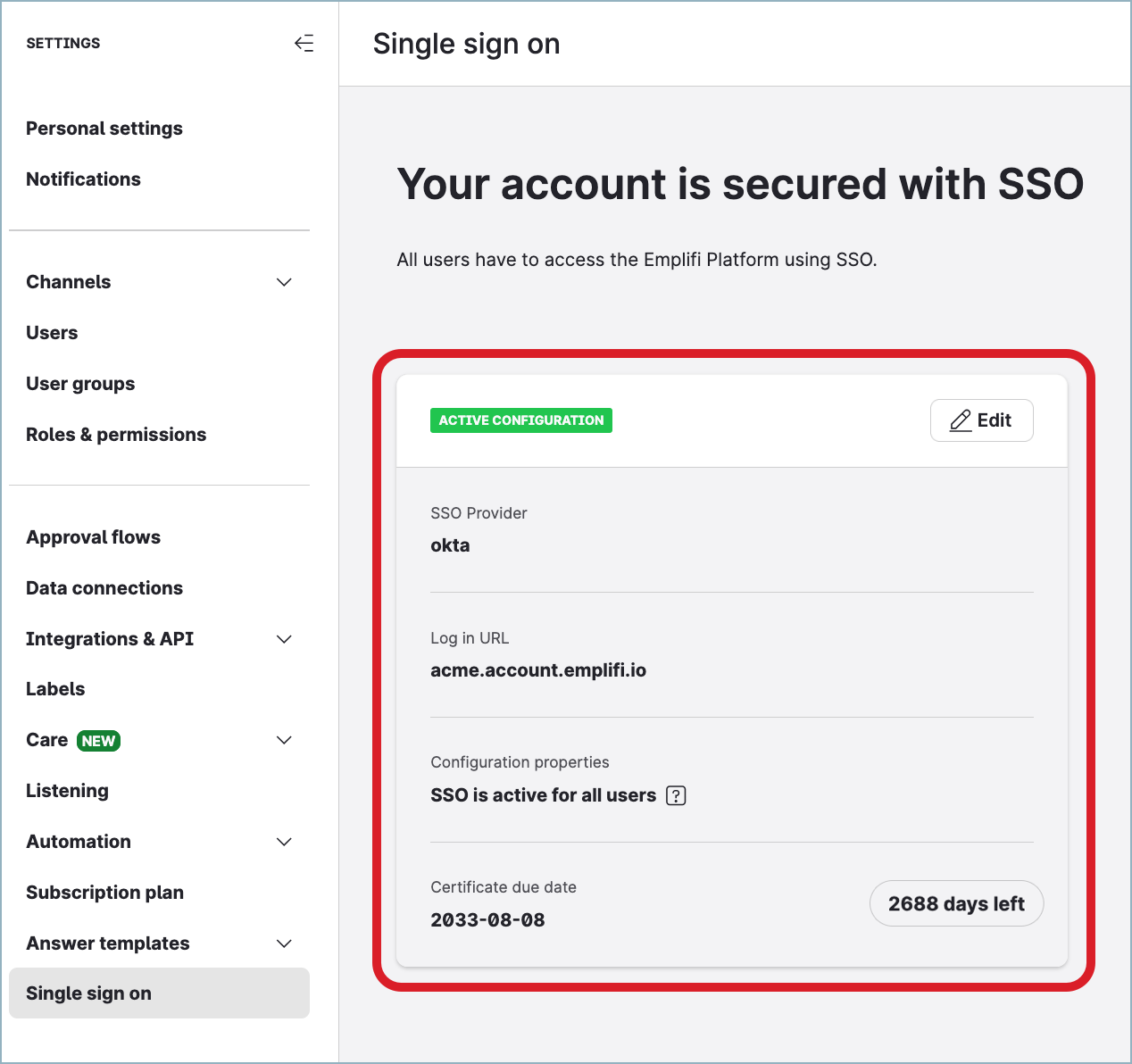Open the tooltip question mark icon
Screen dimensions: 1132x1064
[676, 795]
